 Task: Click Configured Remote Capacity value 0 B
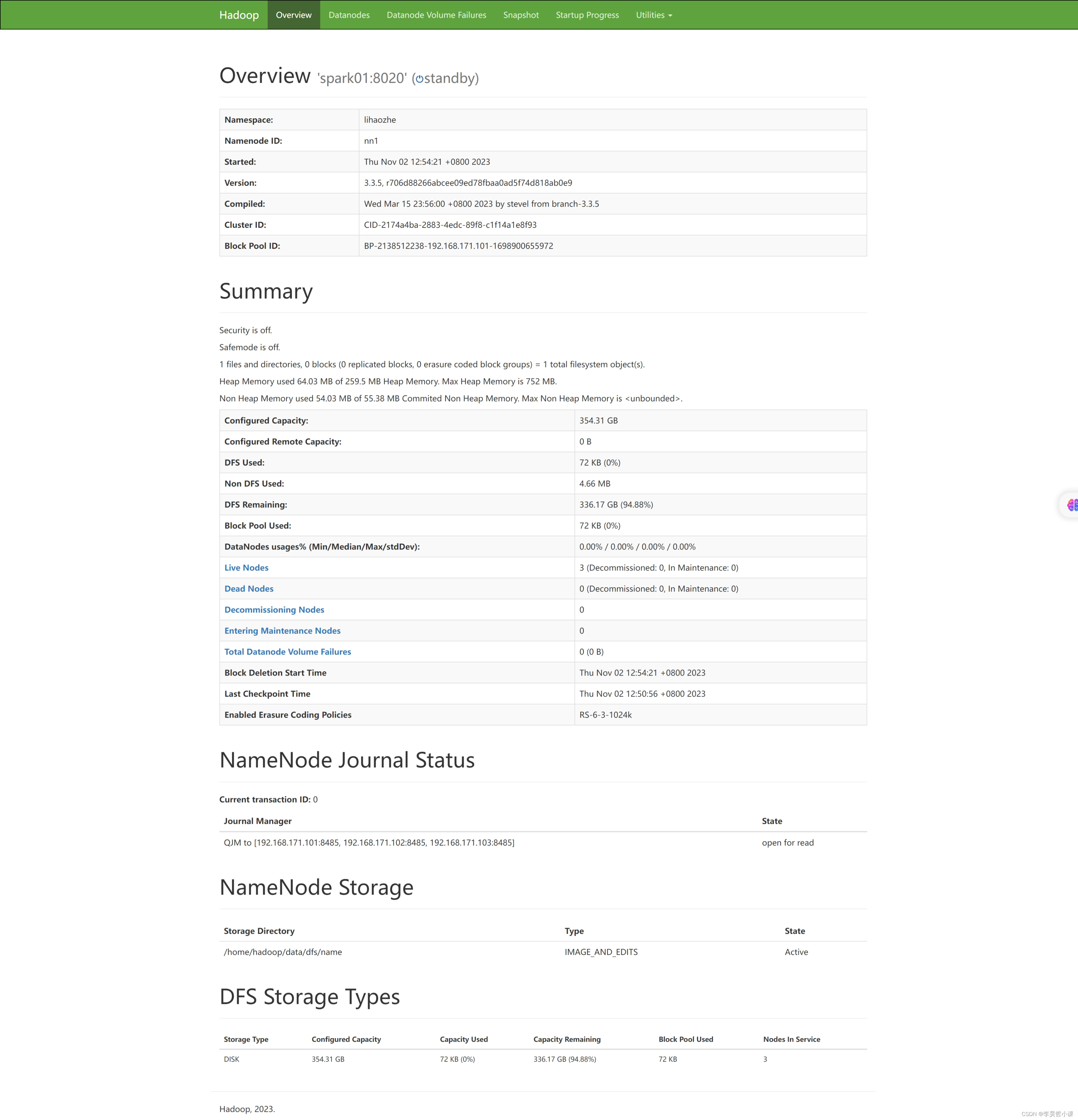click(x=585, y=442)
